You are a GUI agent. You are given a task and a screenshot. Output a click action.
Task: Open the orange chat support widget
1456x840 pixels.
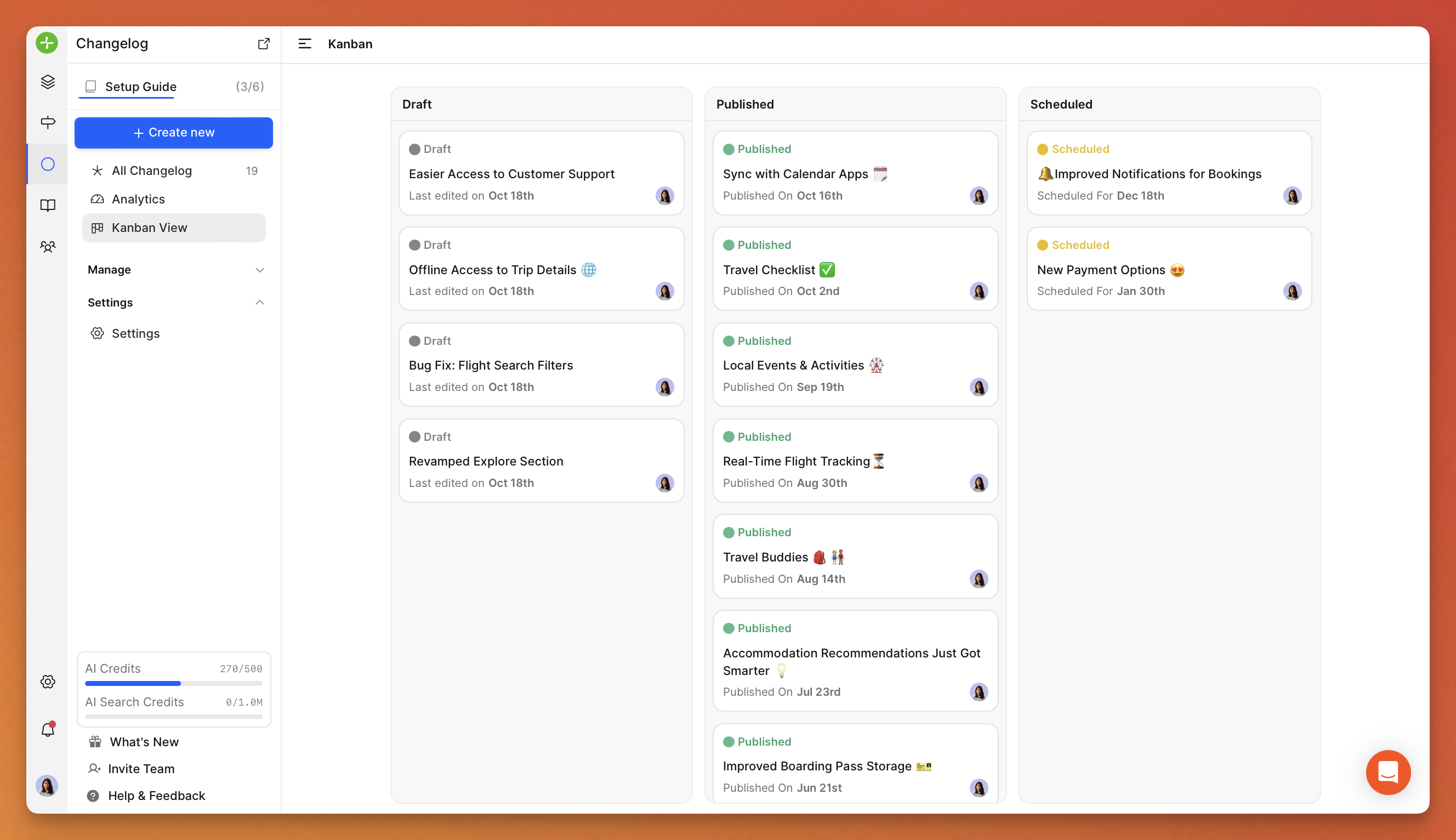[1387, 772]
